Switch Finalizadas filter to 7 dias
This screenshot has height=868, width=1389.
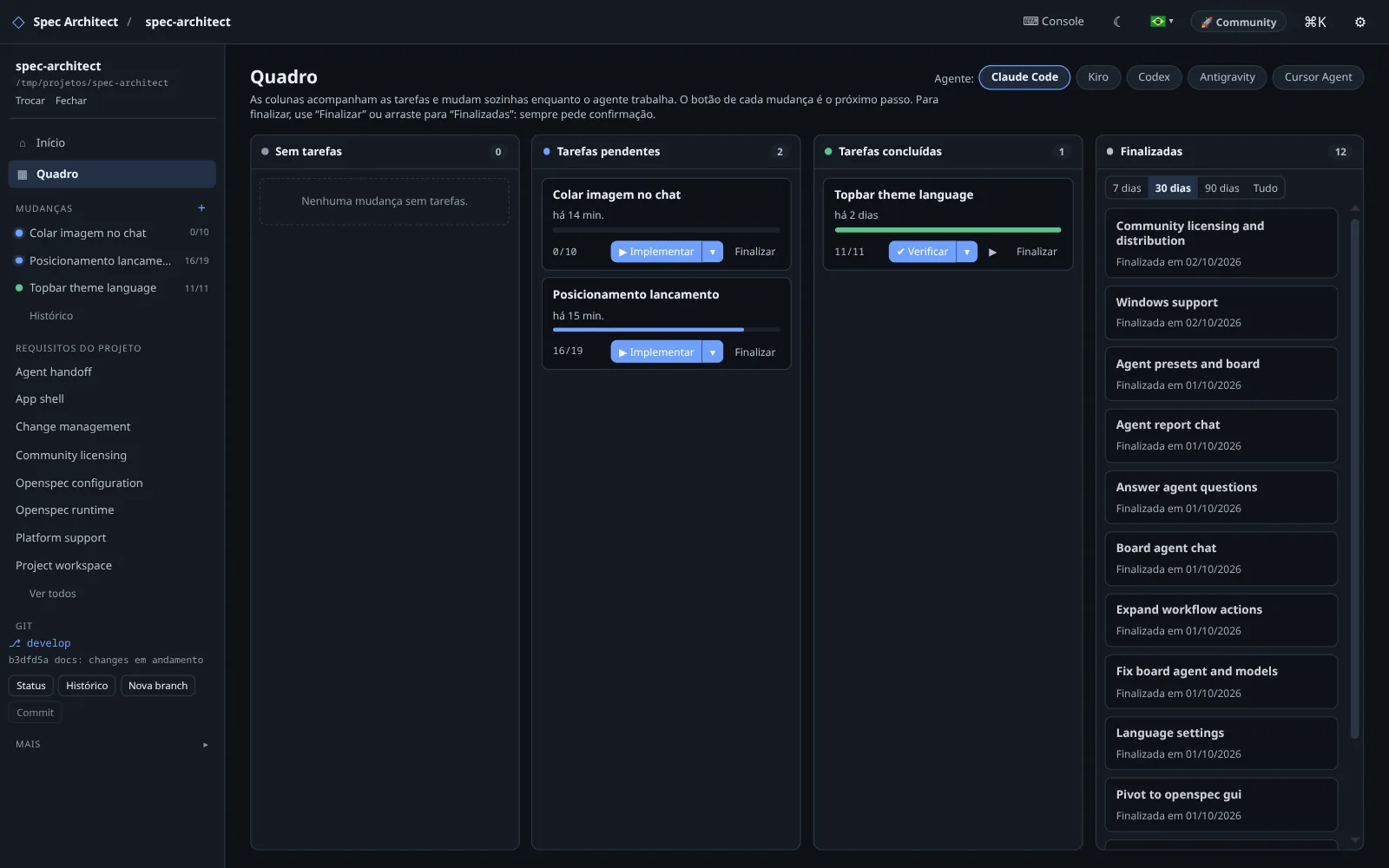1127,188
